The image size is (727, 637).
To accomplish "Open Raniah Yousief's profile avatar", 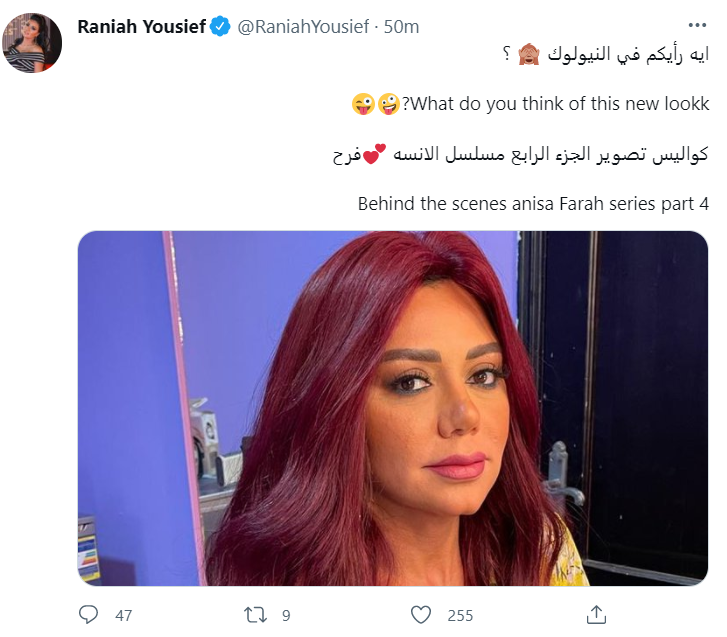I will [32, 43].
